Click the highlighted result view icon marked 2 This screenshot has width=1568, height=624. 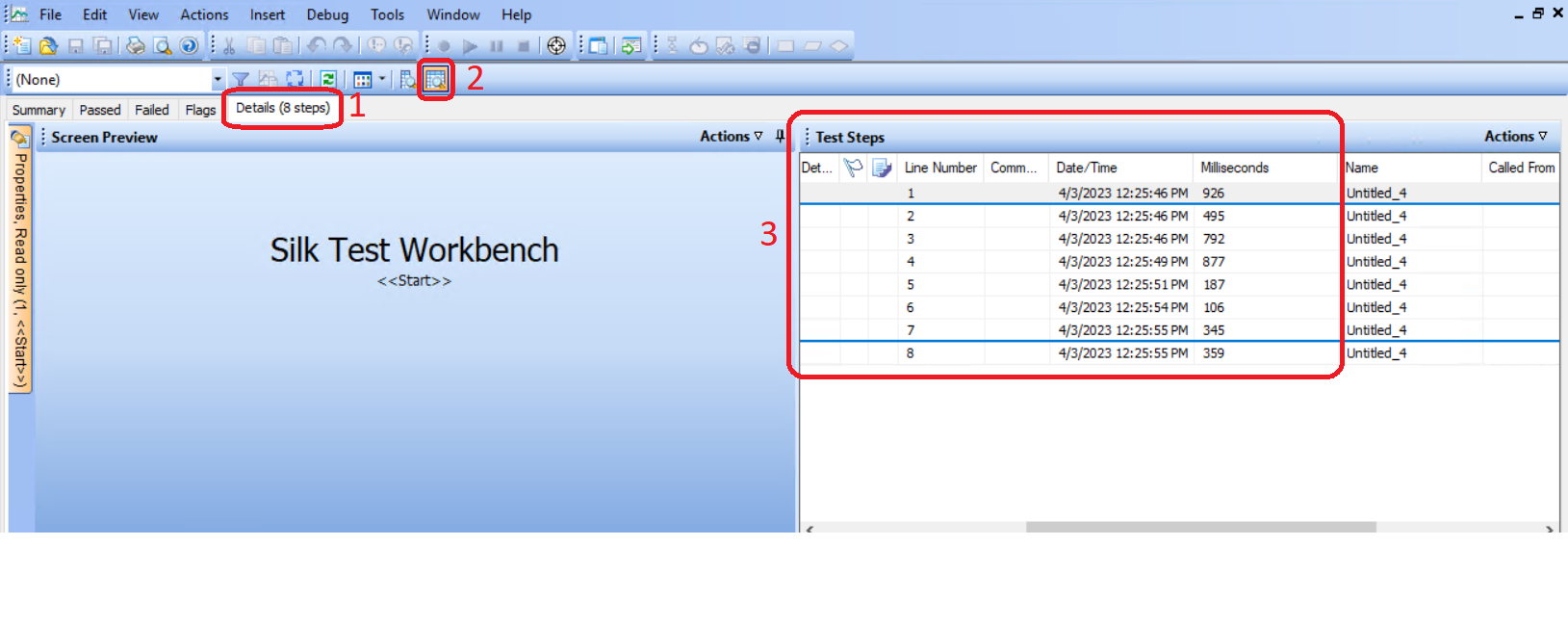[436, 79]
